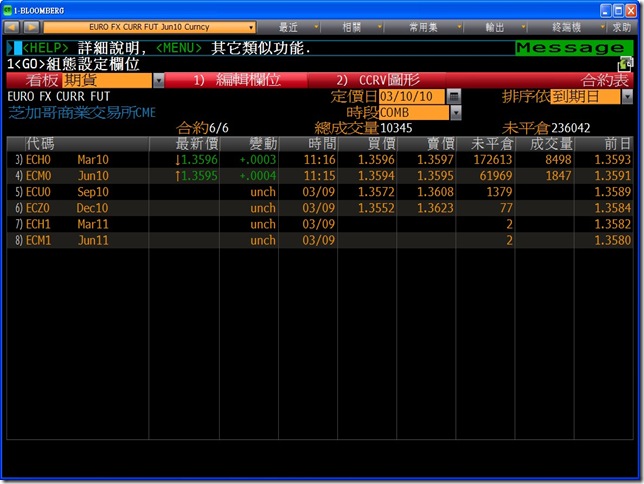Expand the 看板 期貨 dropdown arrow
Screen dimensions: 644x484
click(x=159, y=80)
